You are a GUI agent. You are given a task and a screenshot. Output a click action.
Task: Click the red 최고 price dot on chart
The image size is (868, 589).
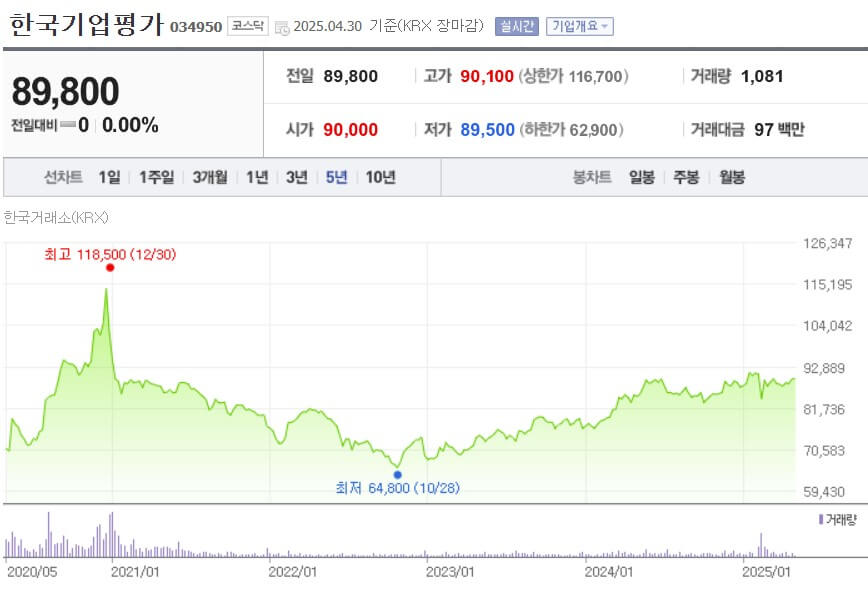coord(108,269)
